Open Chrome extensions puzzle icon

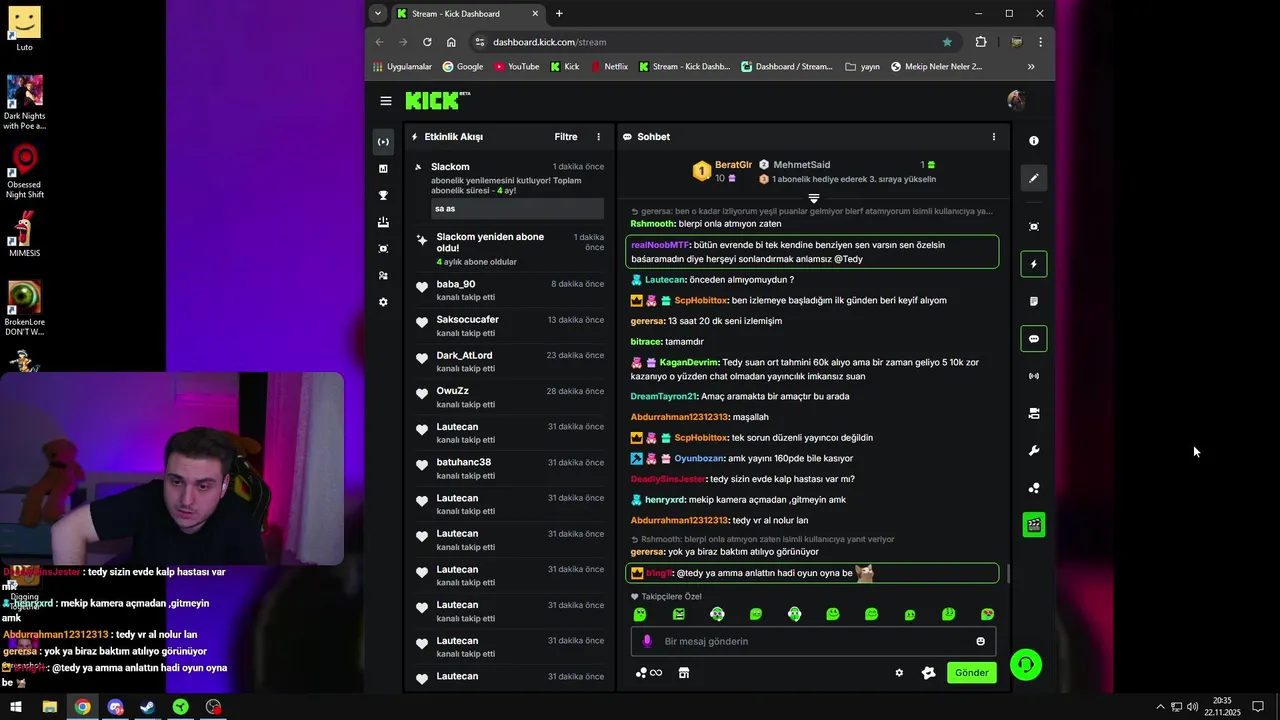980,42
